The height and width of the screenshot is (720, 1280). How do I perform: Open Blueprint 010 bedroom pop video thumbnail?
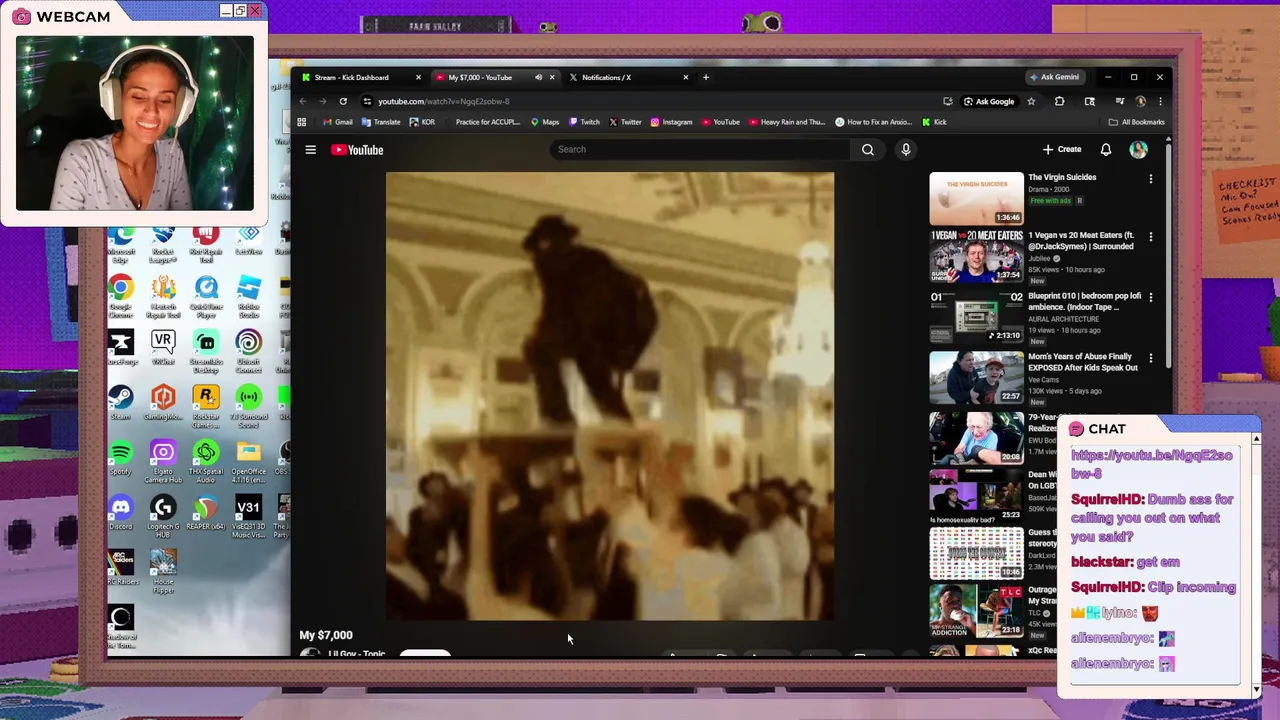pos(976,317)
